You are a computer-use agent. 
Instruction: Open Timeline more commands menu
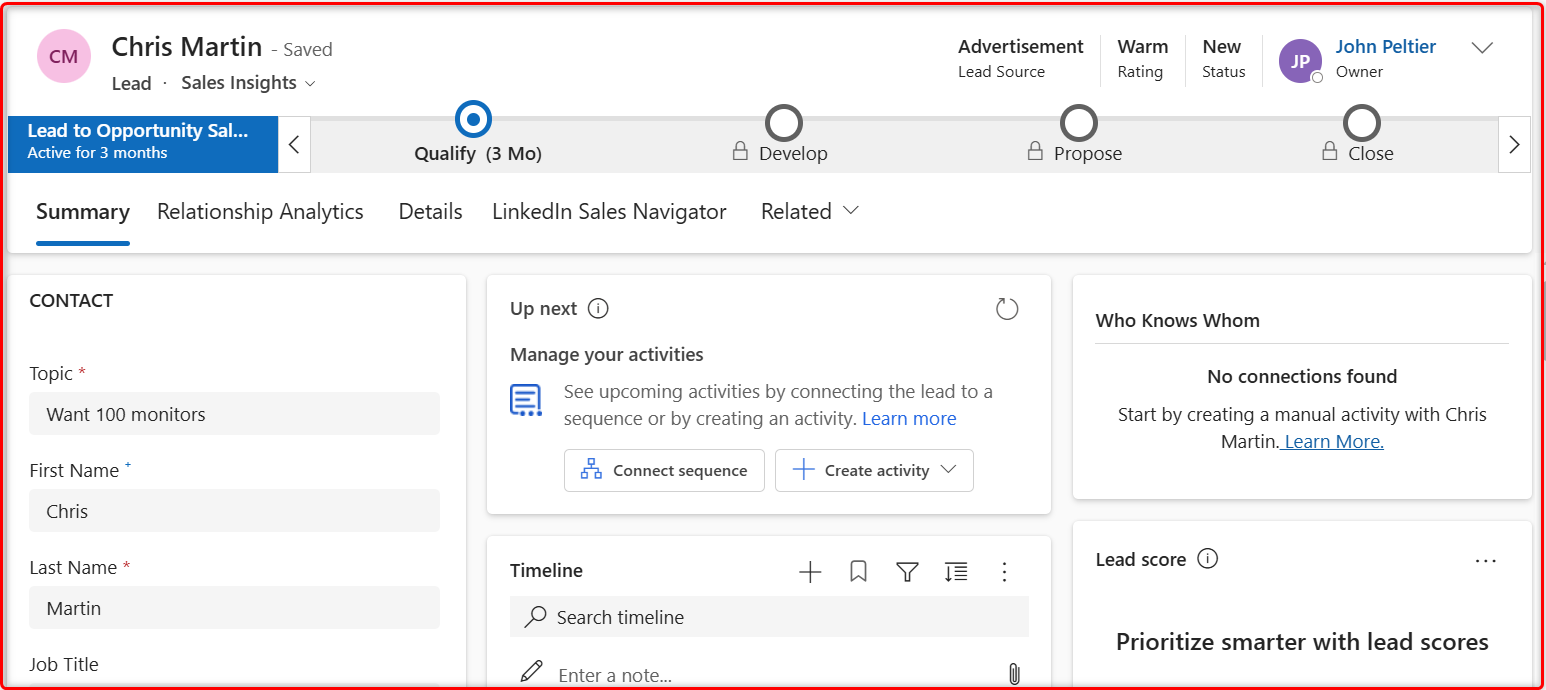tap(1005, 571)
